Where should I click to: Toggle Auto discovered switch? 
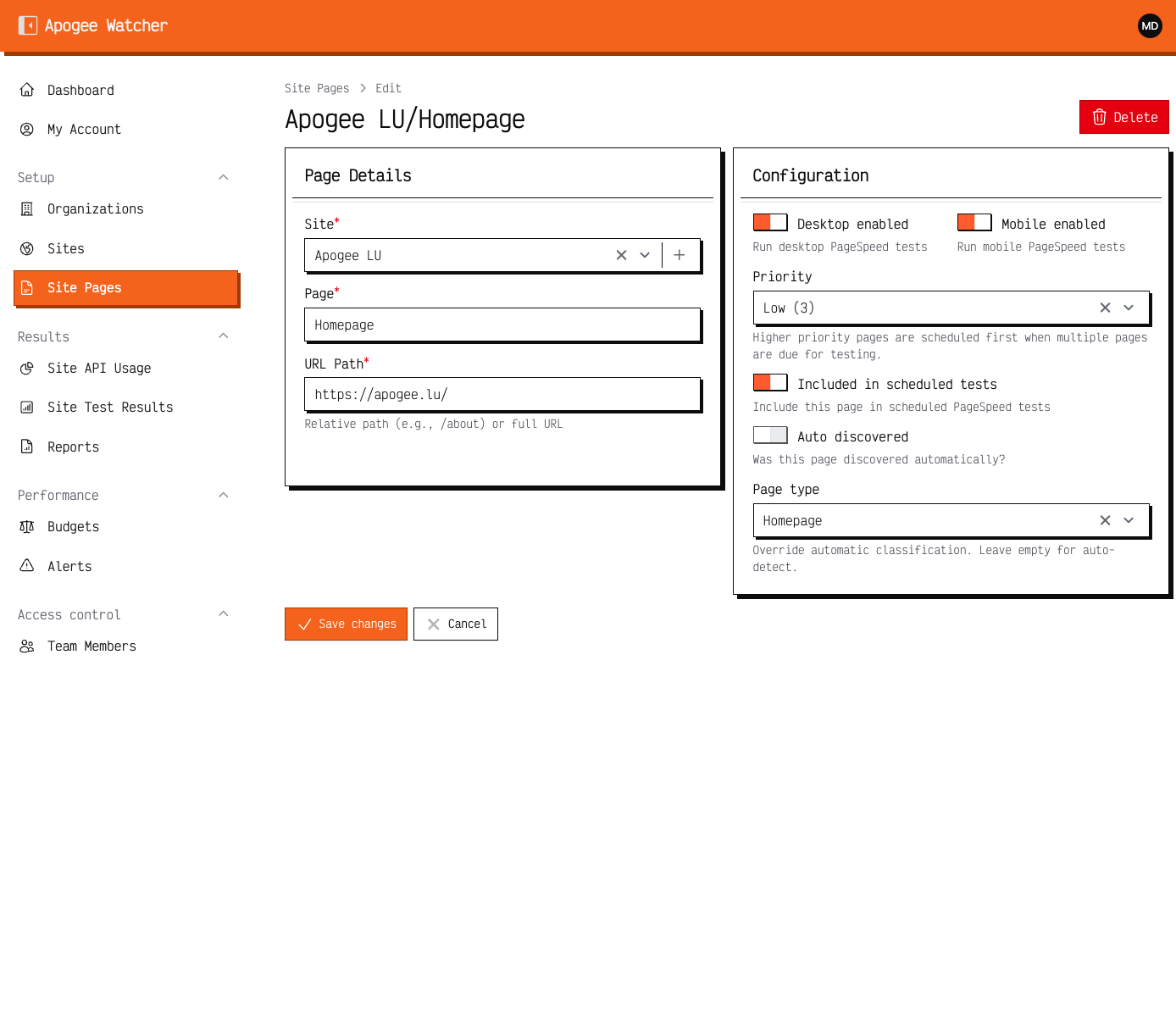(x=770, y=436)
